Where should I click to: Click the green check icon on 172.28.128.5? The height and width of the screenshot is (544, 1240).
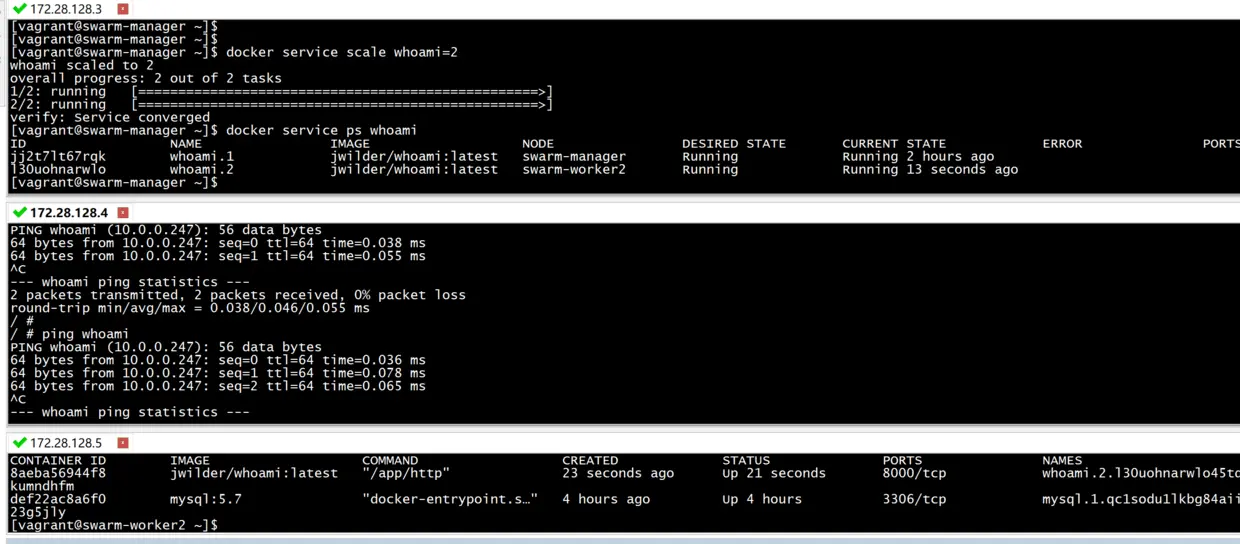19,442
